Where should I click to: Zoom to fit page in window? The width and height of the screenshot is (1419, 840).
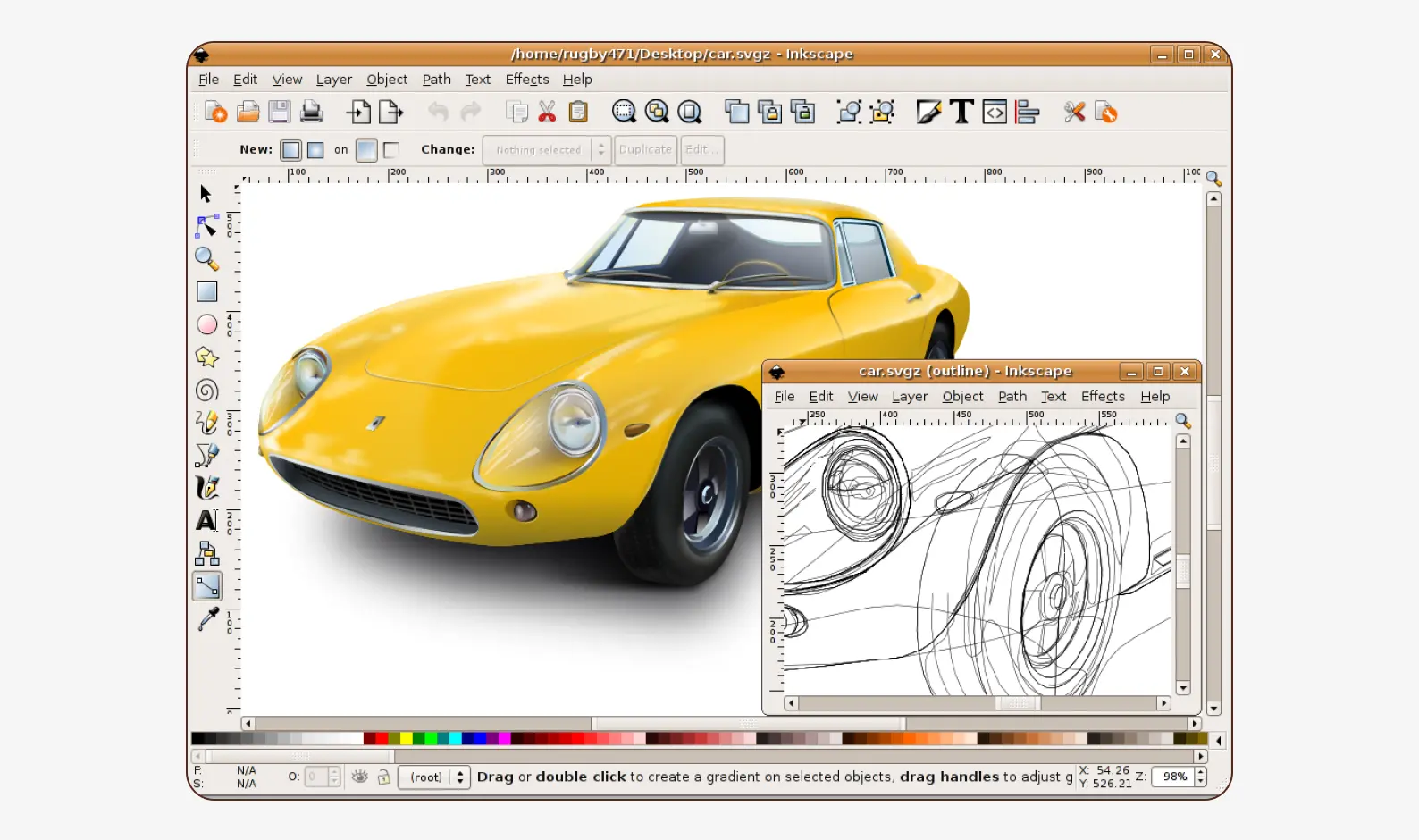(690, 112)
